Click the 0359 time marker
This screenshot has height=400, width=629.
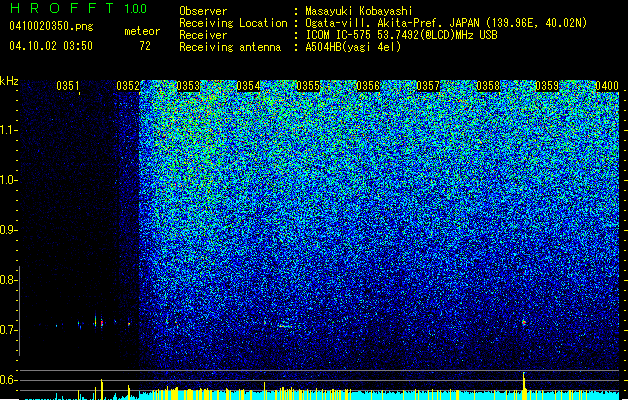[547, 86]
